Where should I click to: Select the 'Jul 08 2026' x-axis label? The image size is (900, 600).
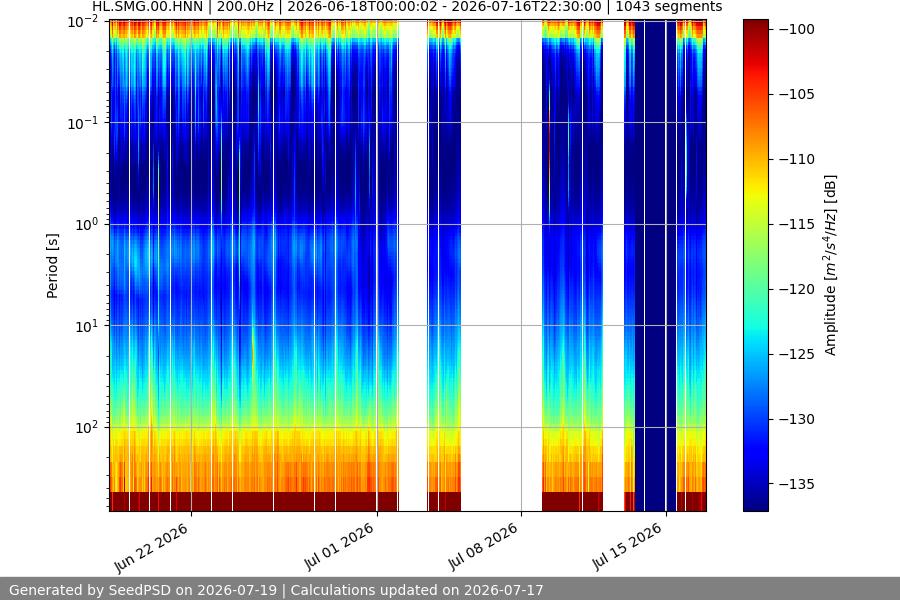[x=484, y=547]
